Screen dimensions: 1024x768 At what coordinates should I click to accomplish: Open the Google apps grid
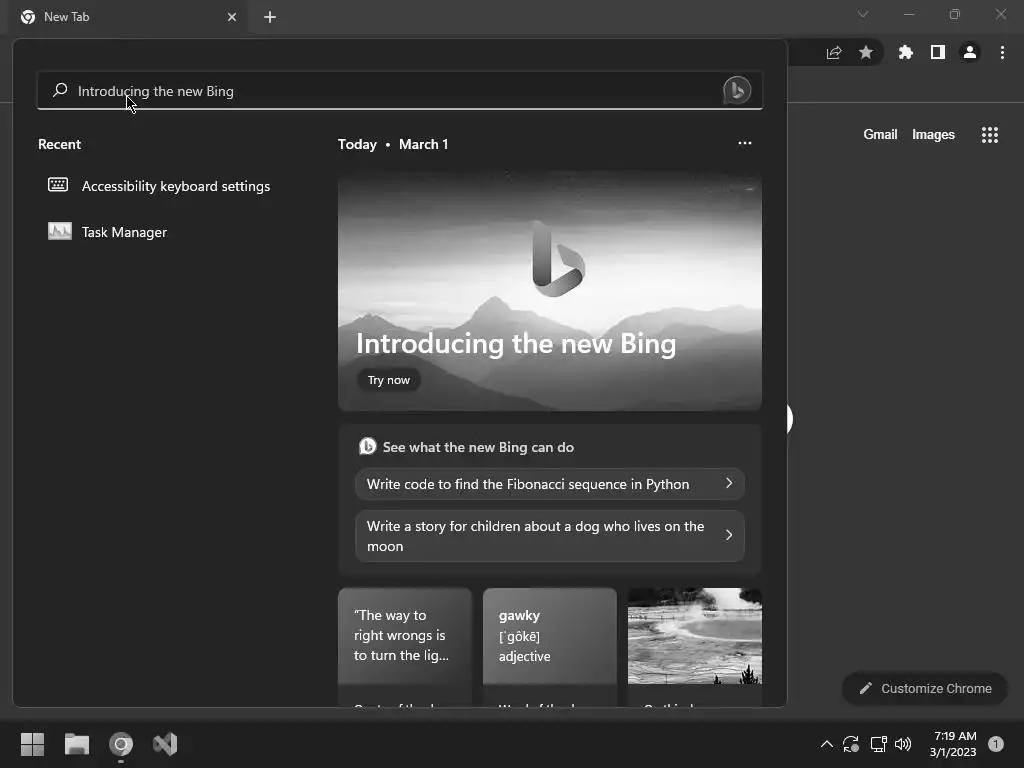coord(989,135)
